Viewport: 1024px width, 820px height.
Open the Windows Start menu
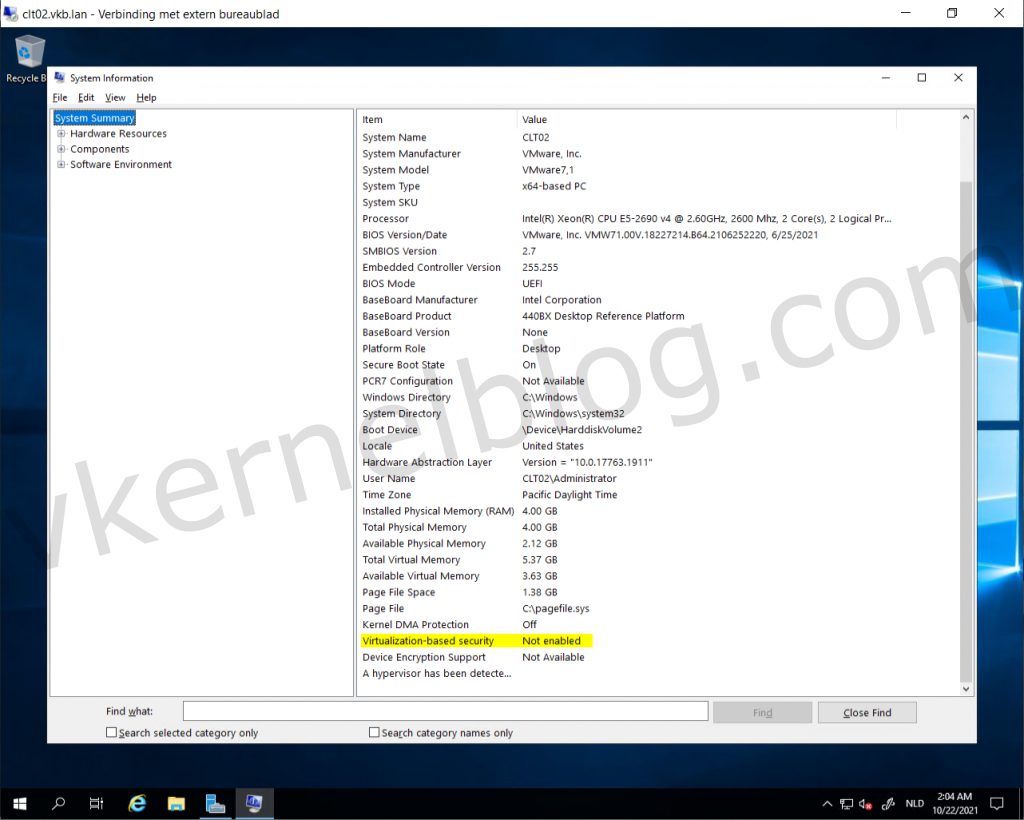20,803
